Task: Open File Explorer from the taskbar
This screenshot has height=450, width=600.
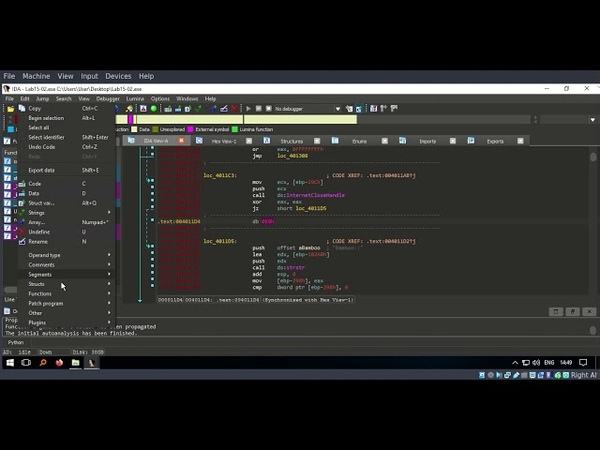Action: pyautogui.click(x=75, y=362)
